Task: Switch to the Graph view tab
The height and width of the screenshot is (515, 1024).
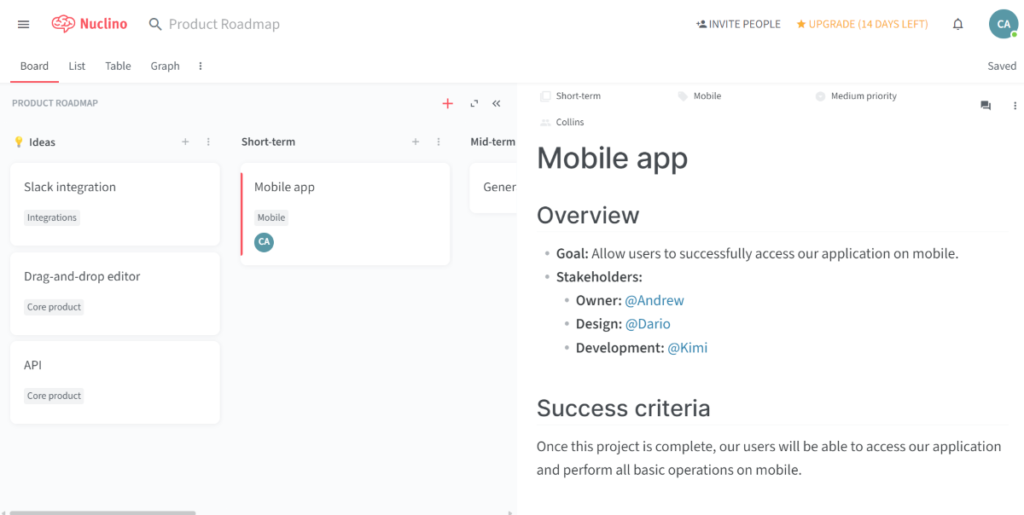Action: tap(165, 66)
